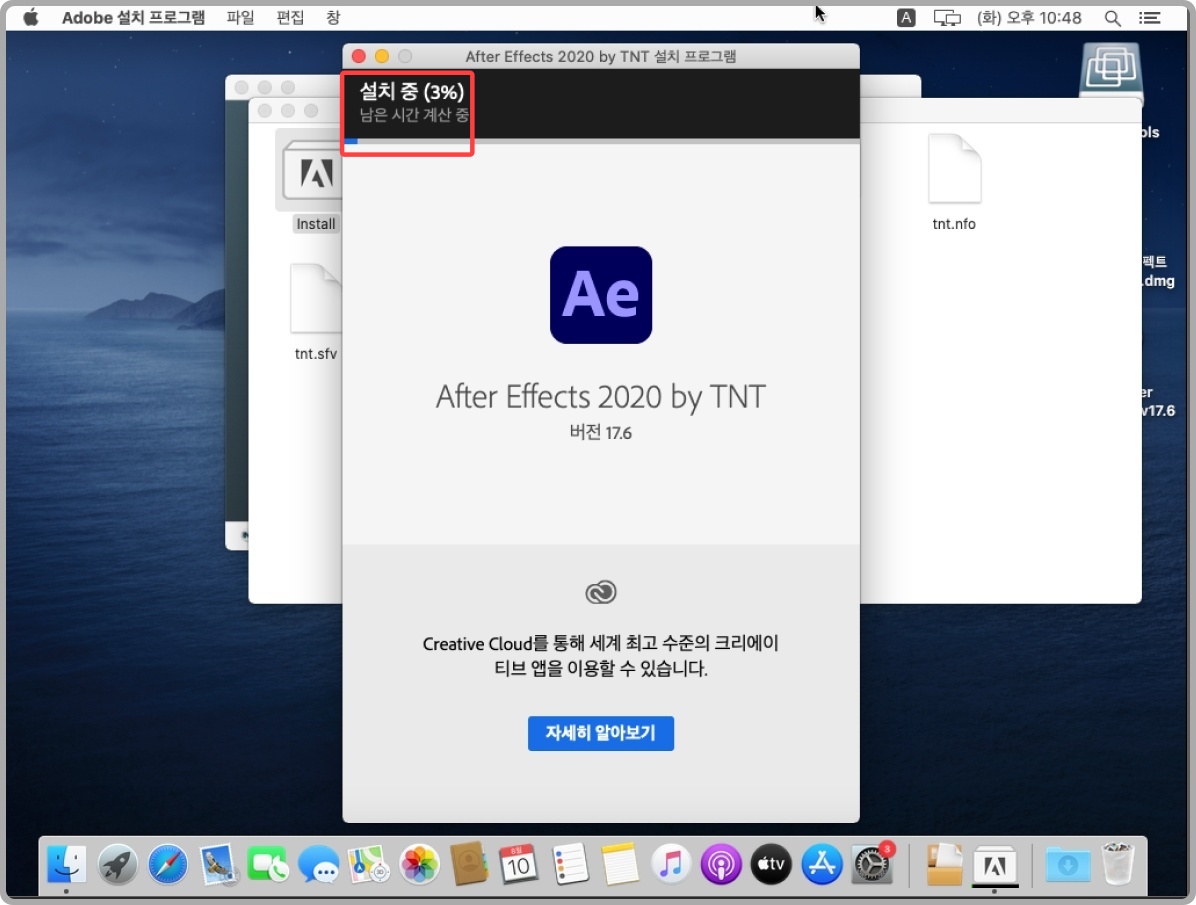
Task: Click the 버전 17.6 version text
Action: click(600, 432)
